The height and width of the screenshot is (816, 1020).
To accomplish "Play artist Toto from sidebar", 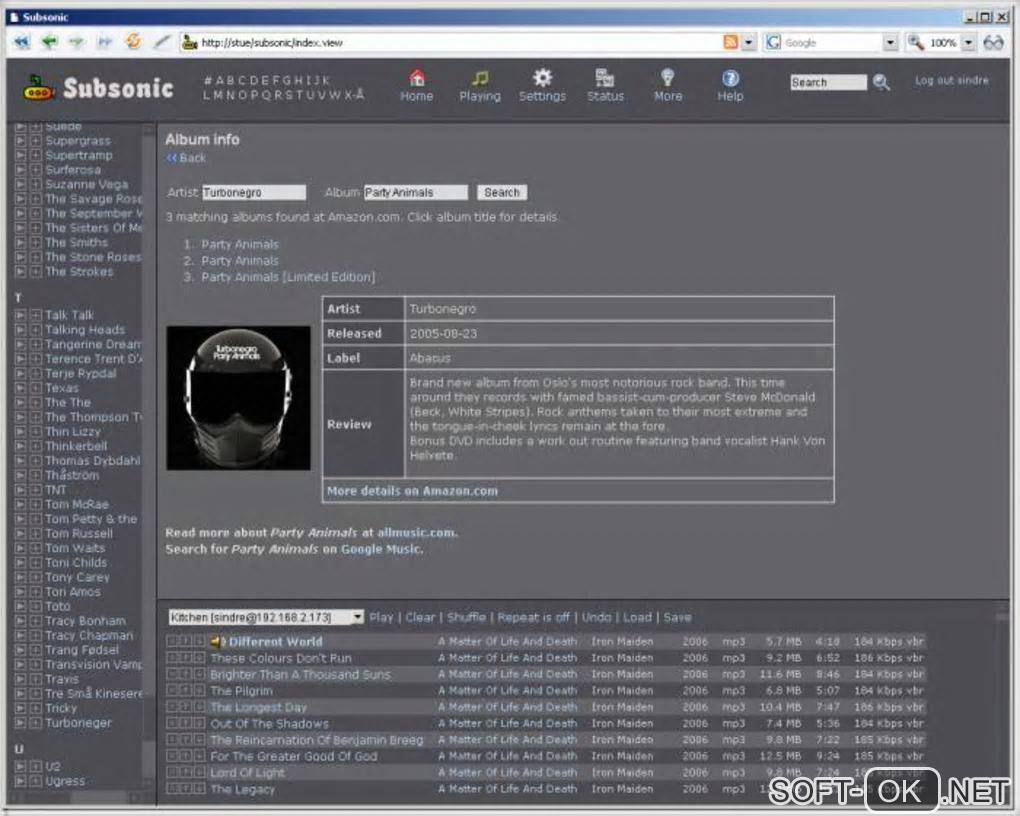I will pos(20,606).
